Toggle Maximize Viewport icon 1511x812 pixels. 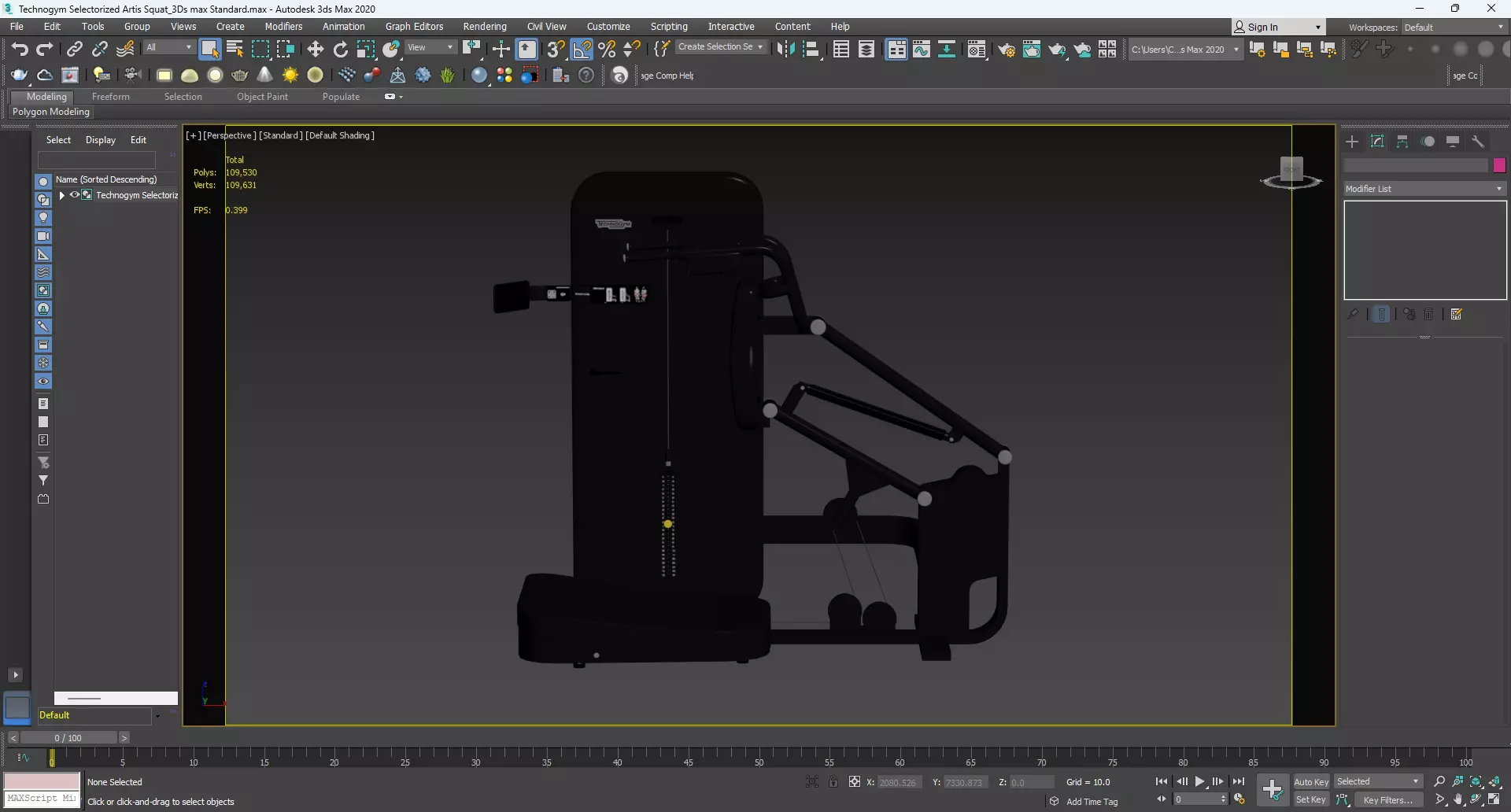1494,800
